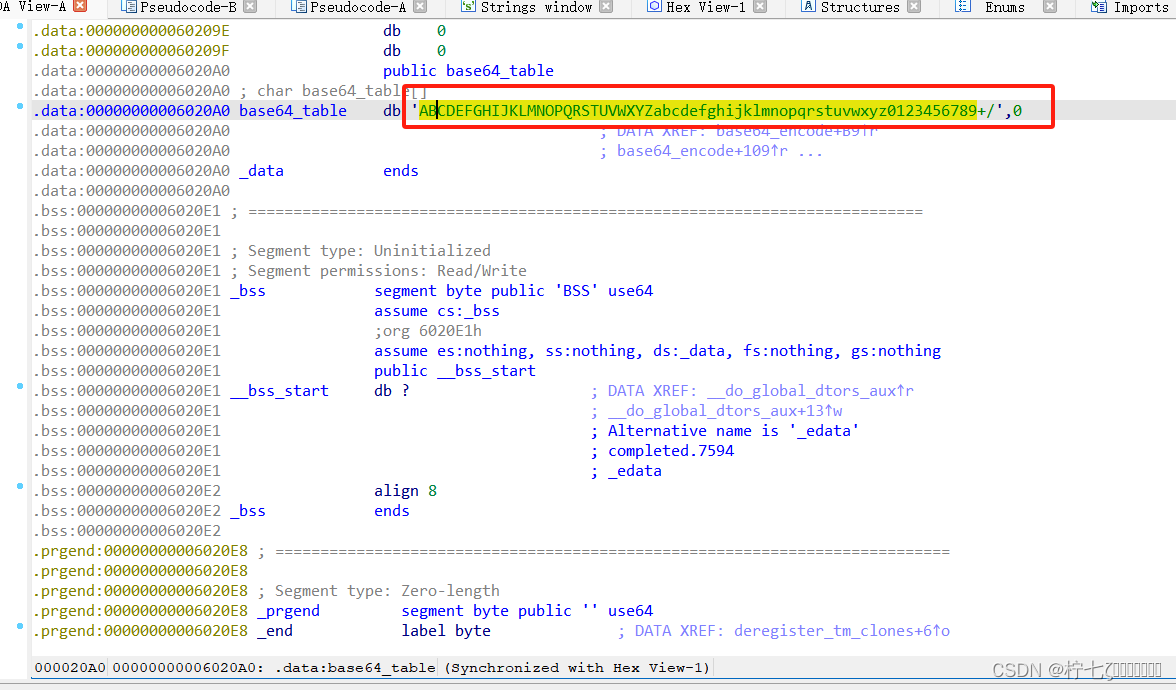1176x690 pixels.
Task: Close the Structures tab
Action: coord(914,6)
